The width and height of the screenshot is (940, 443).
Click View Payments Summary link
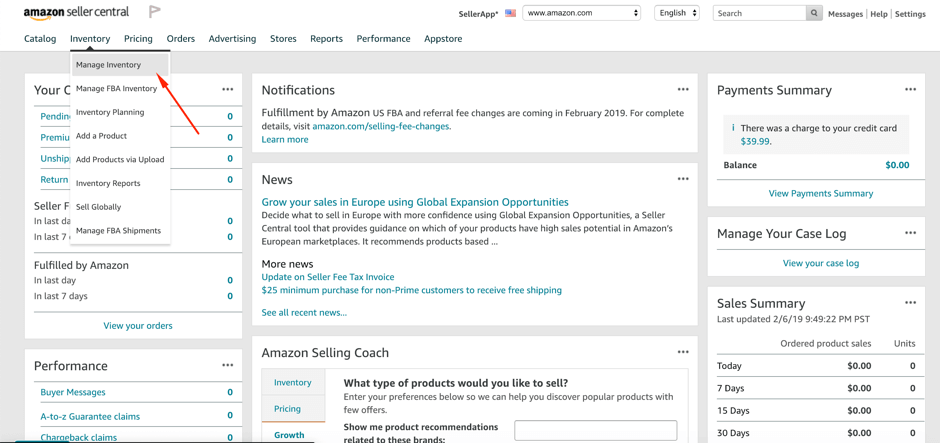click(821, 194)
